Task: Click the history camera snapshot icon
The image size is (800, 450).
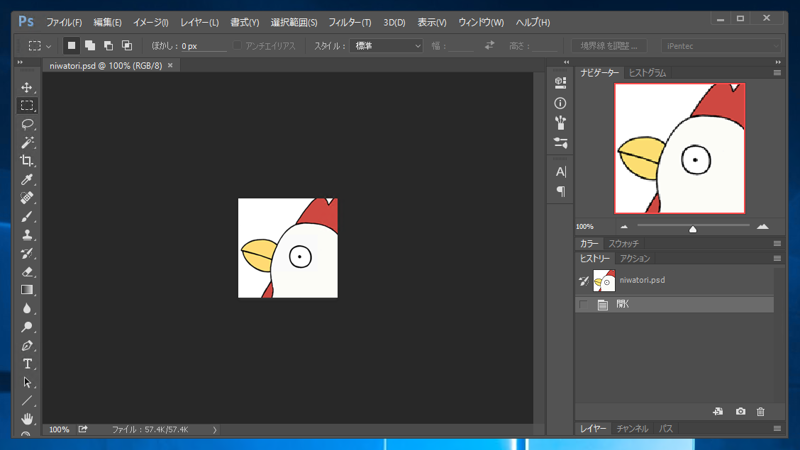Action: pos(740,412)
